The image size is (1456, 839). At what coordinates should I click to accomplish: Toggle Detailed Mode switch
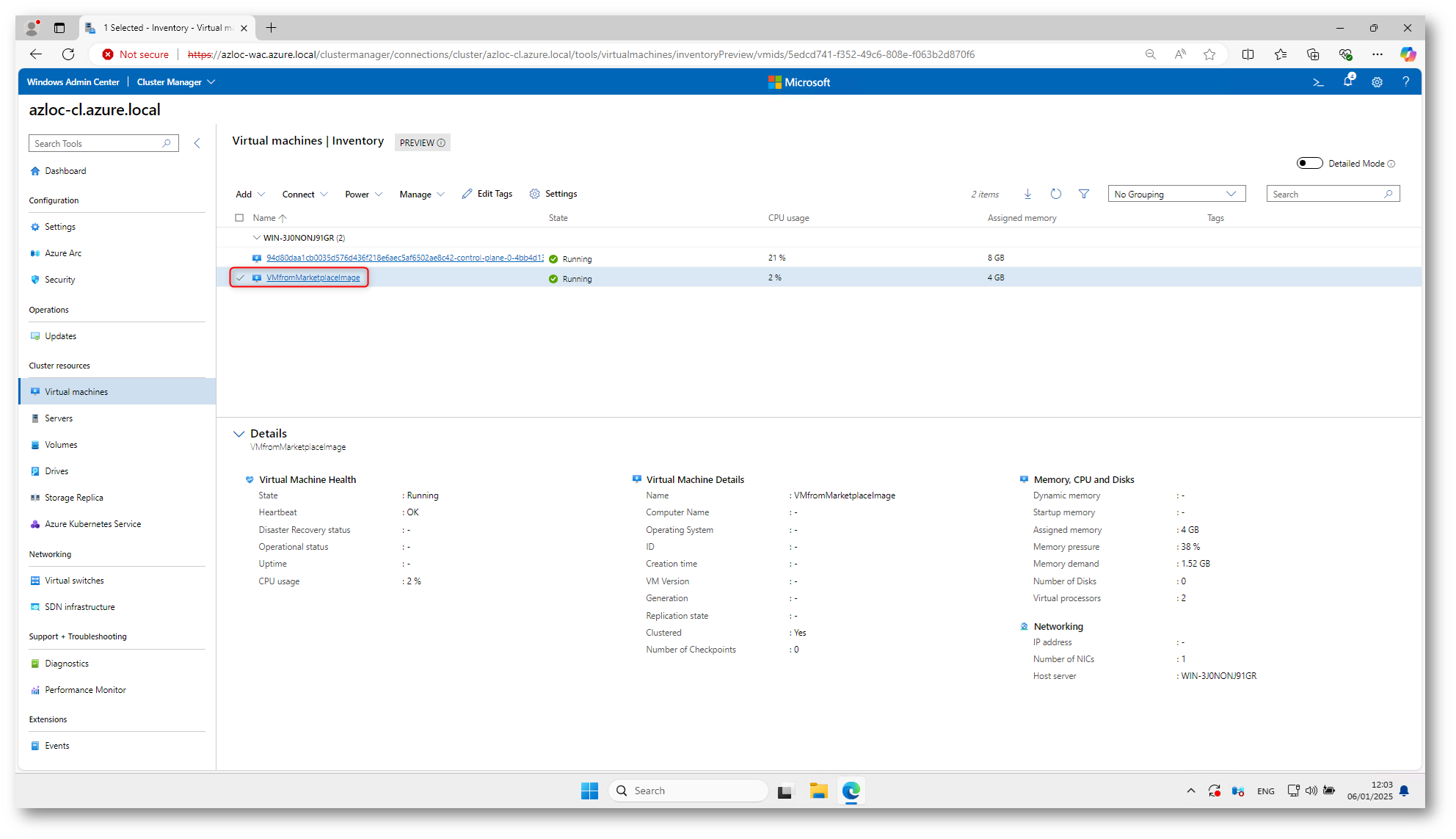tap(1309, 163)
